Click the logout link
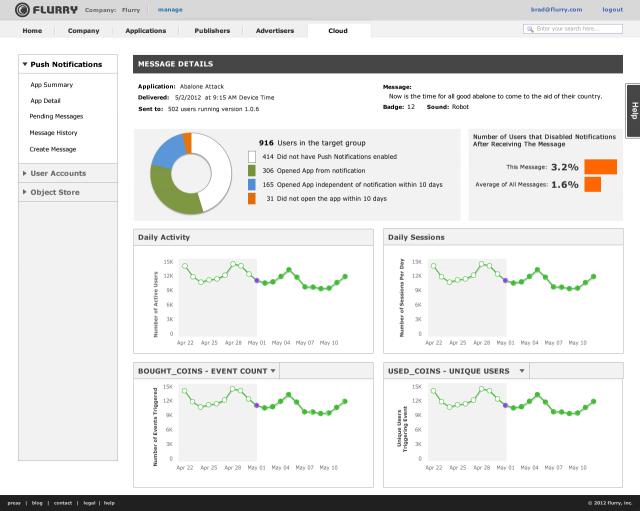The height and width of the screenshot is (511, 640). coord(612,9)
